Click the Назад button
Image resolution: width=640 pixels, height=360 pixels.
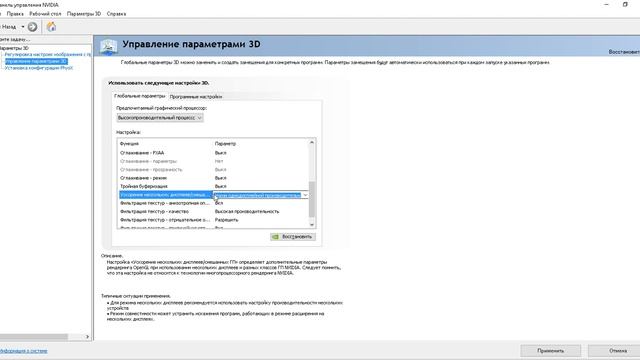click(9, 27)
